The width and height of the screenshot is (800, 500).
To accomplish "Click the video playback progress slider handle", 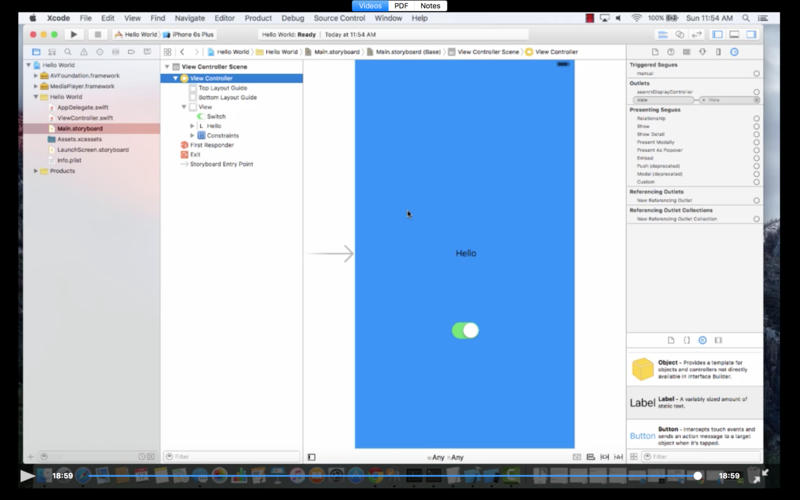I will (697, 476).
